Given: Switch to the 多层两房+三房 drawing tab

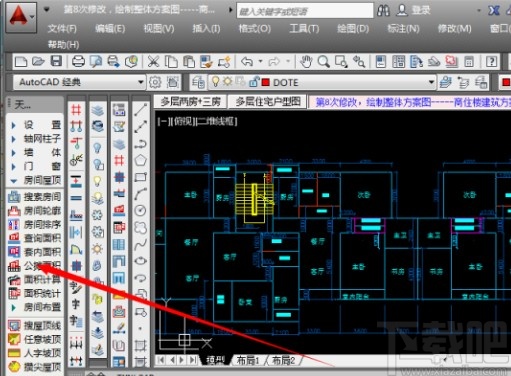Looking at the screenshot, I should click(190, 101).
